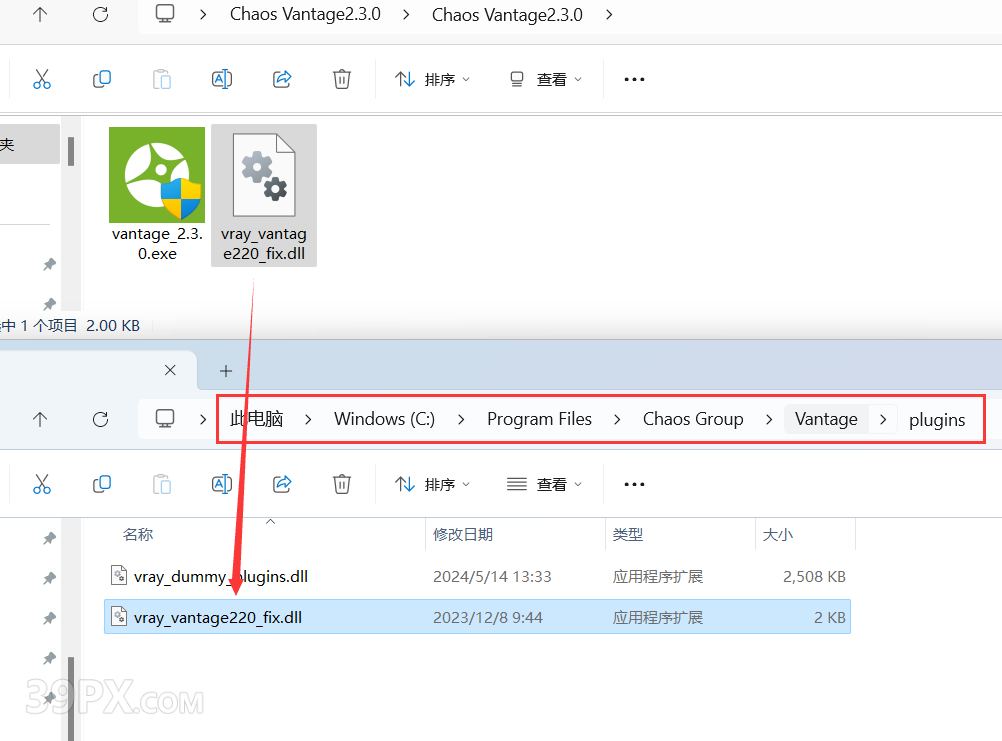The width and height of the screenshot is (1002, 741).
Task: Click the Copy icon in lower window toolbar
Action: click(102, 484)
